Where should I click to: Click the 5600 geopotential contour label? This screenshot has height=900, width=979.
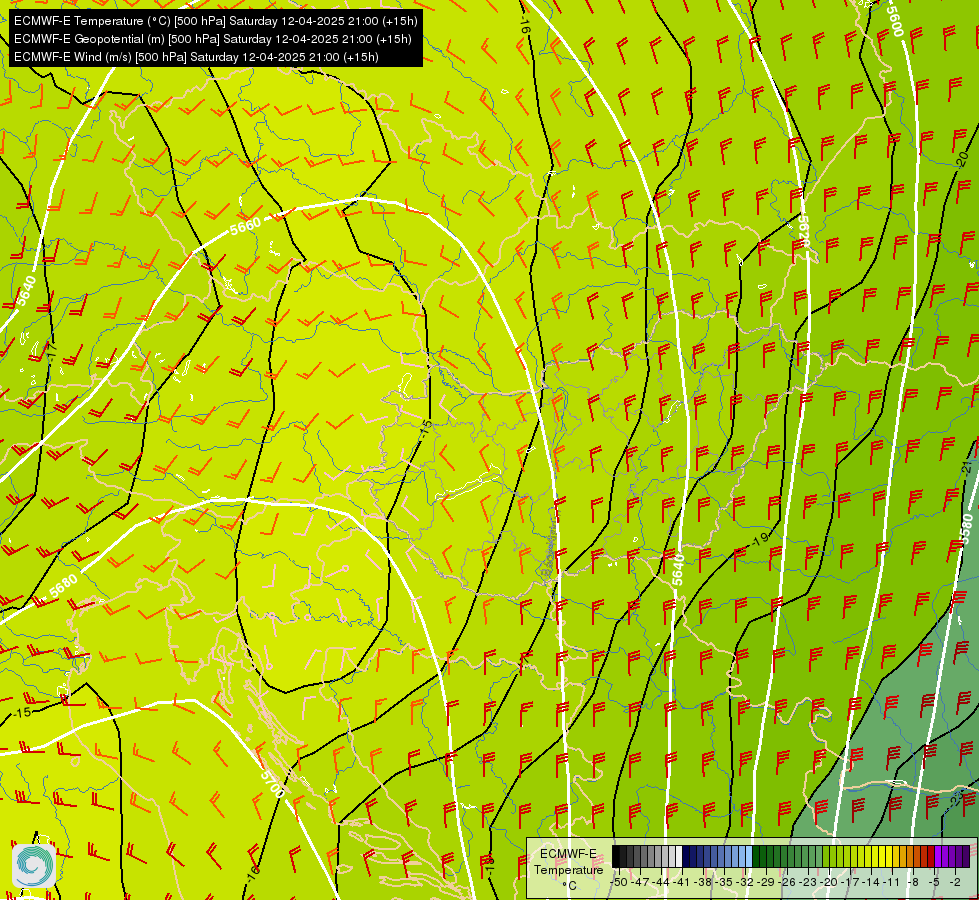[894, 21]
